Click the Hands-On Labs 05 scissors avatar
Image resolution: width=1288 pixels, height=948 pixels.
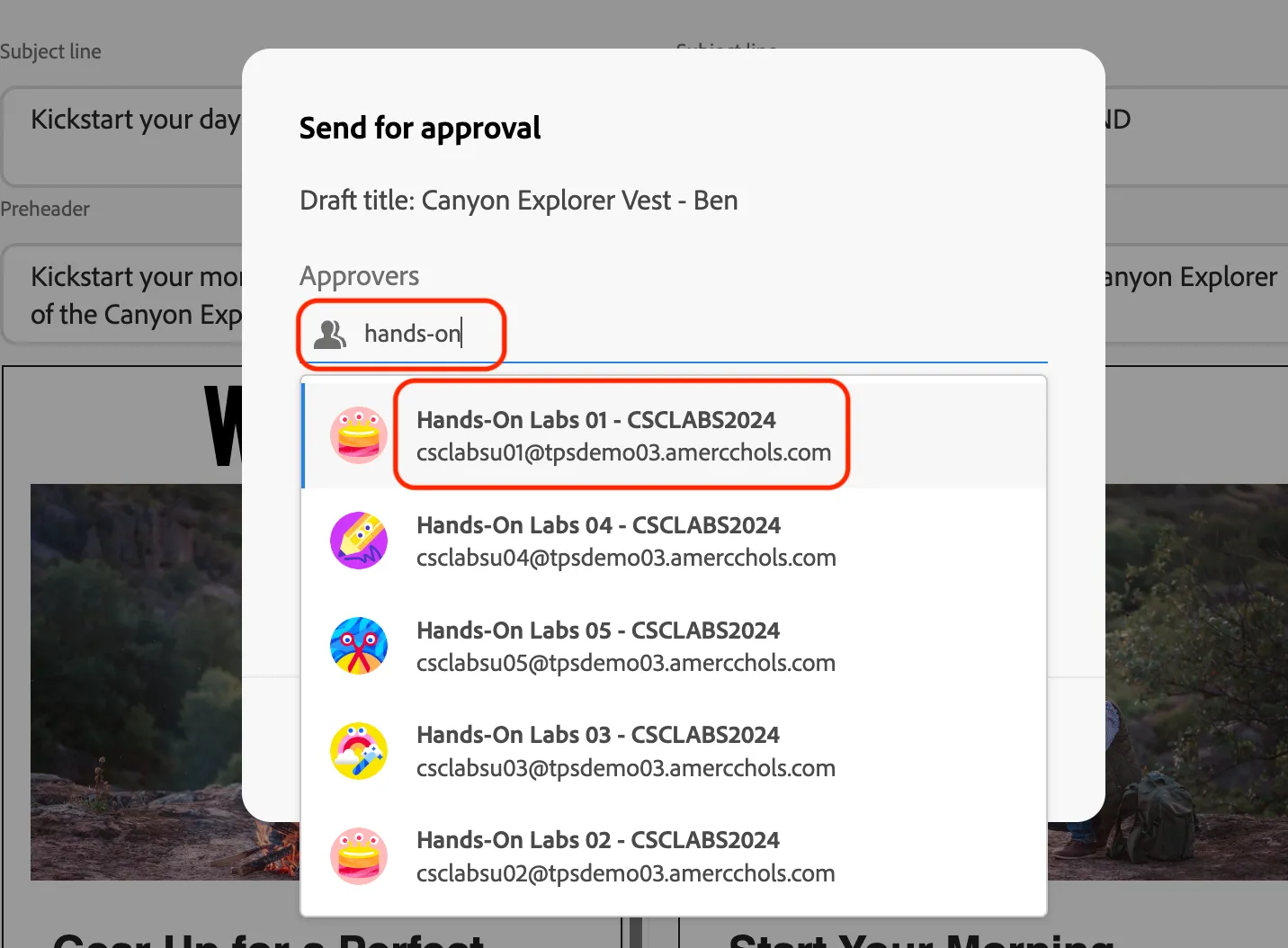pyautogui.click(x=359, y=646)
